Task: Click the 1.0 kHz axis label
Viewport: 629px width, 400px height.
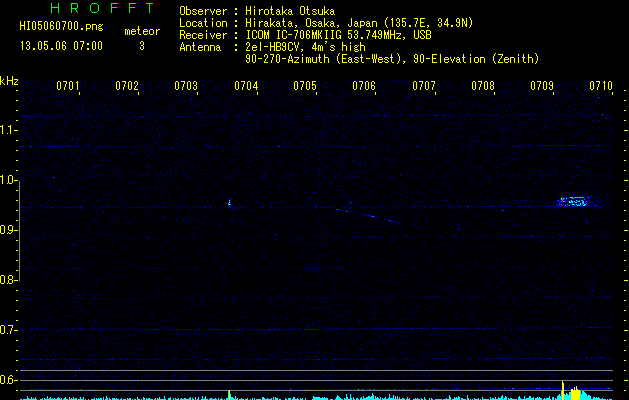Action: coord(9,180)
